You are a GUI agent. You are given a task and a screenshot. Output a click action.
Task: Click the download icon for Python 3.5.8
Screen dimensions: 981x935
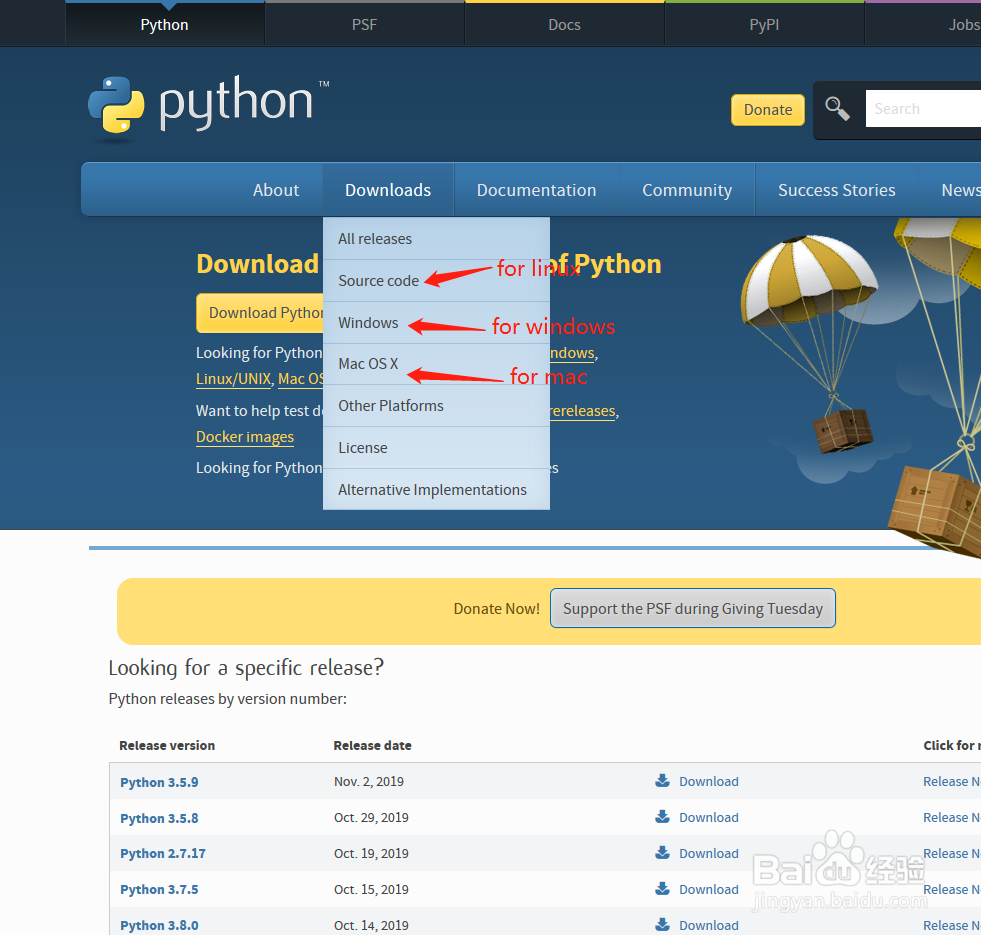pyautogui.click(x=662, y=817)
